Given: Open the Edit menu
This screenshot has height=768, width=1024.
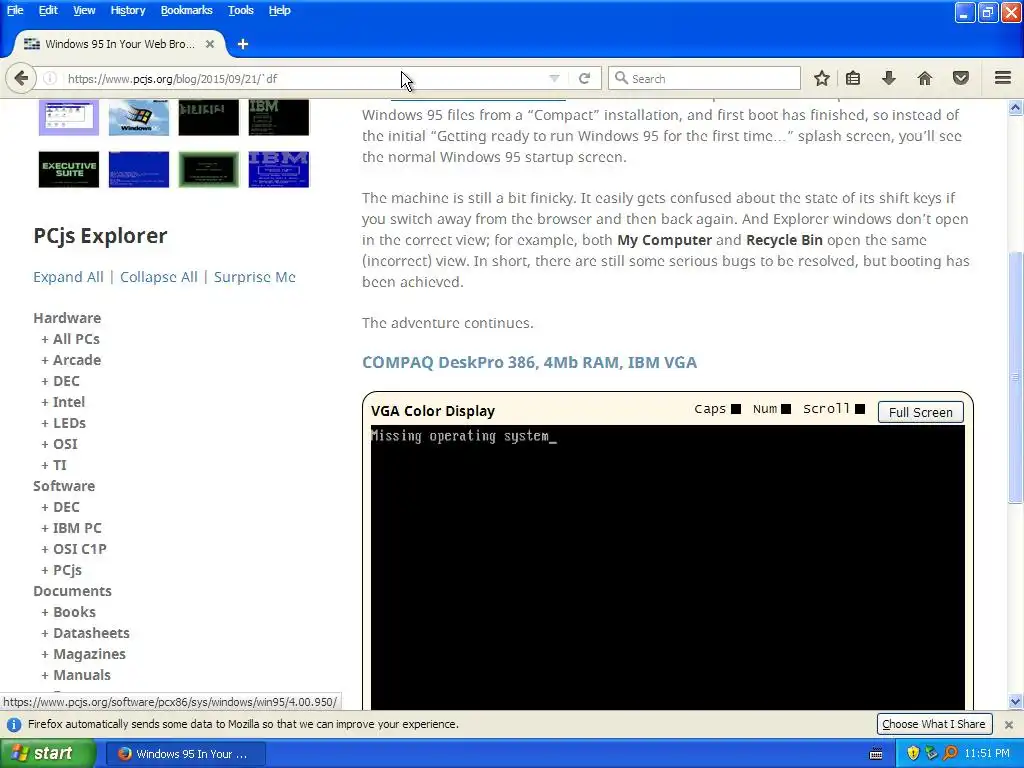Looking at the screenshot, I should tap(48, 10).
